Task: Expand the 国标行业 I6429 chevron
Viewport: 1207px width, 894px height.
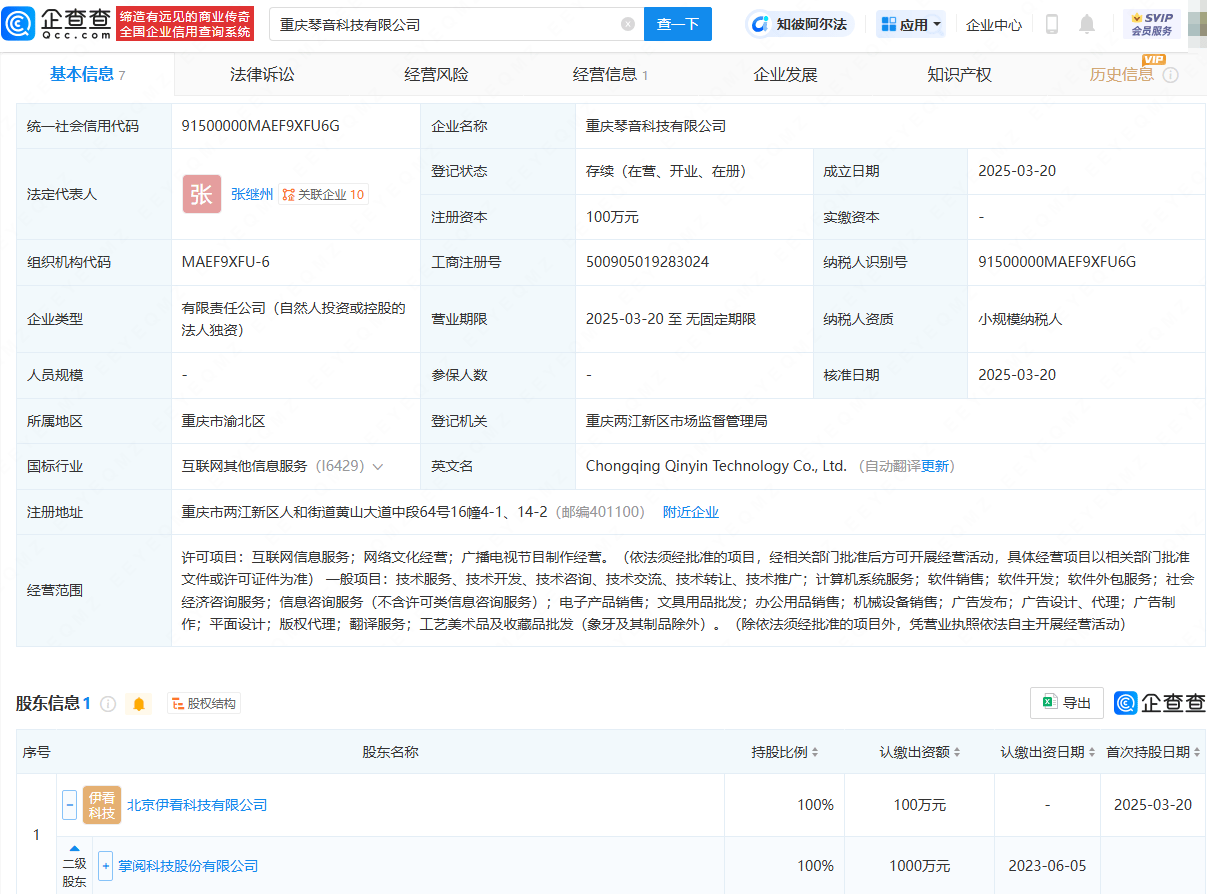Action: (x=378, y=466)
